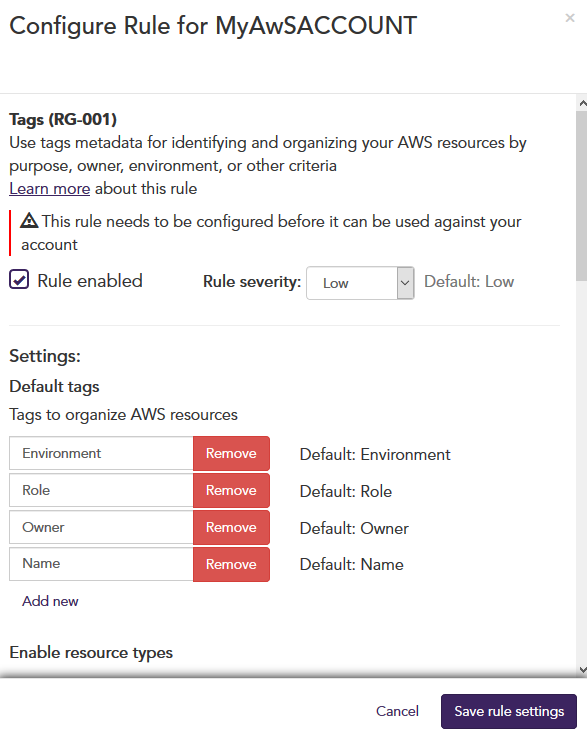Add a new default tag
The width and height of the screenshot is (587, 731).
[50, 601]
